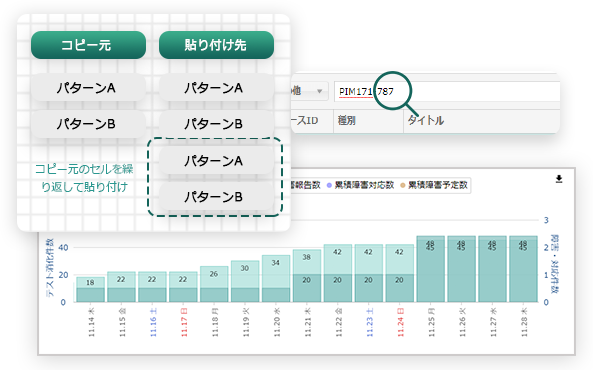Click the 11.20 bar labeled 34
Screen dimensions: 593x370
point(276,278)
